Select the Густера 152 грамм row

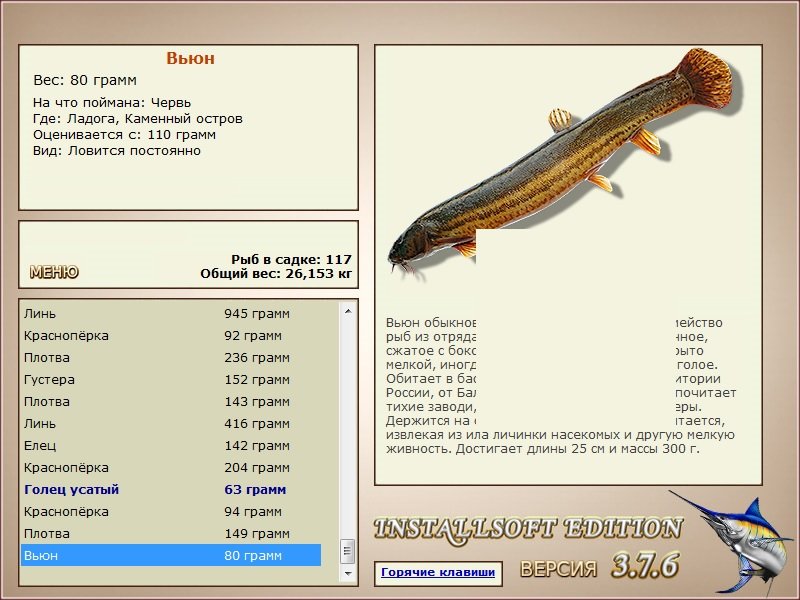[x=171, y=380]
